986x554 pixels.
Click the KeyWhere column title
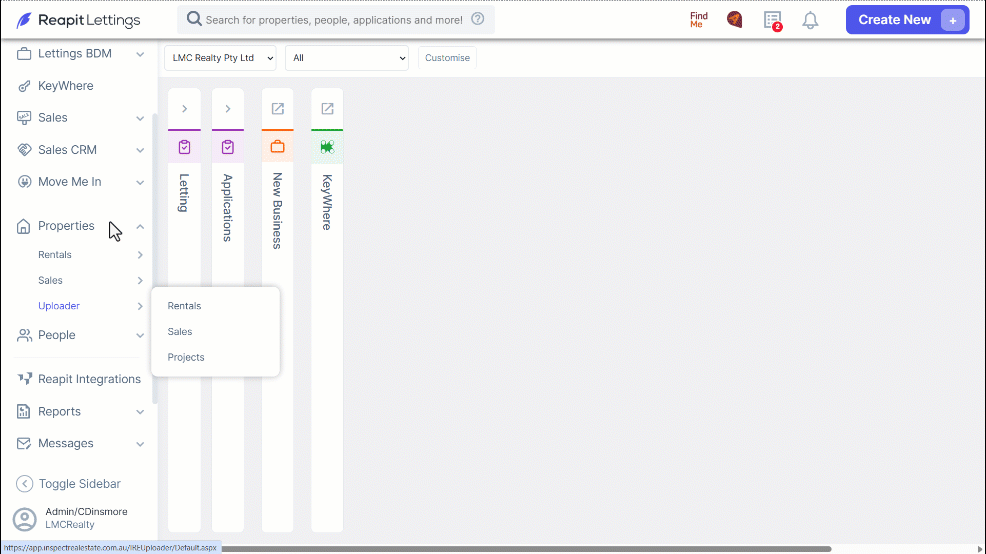click(x=327, y=202)
